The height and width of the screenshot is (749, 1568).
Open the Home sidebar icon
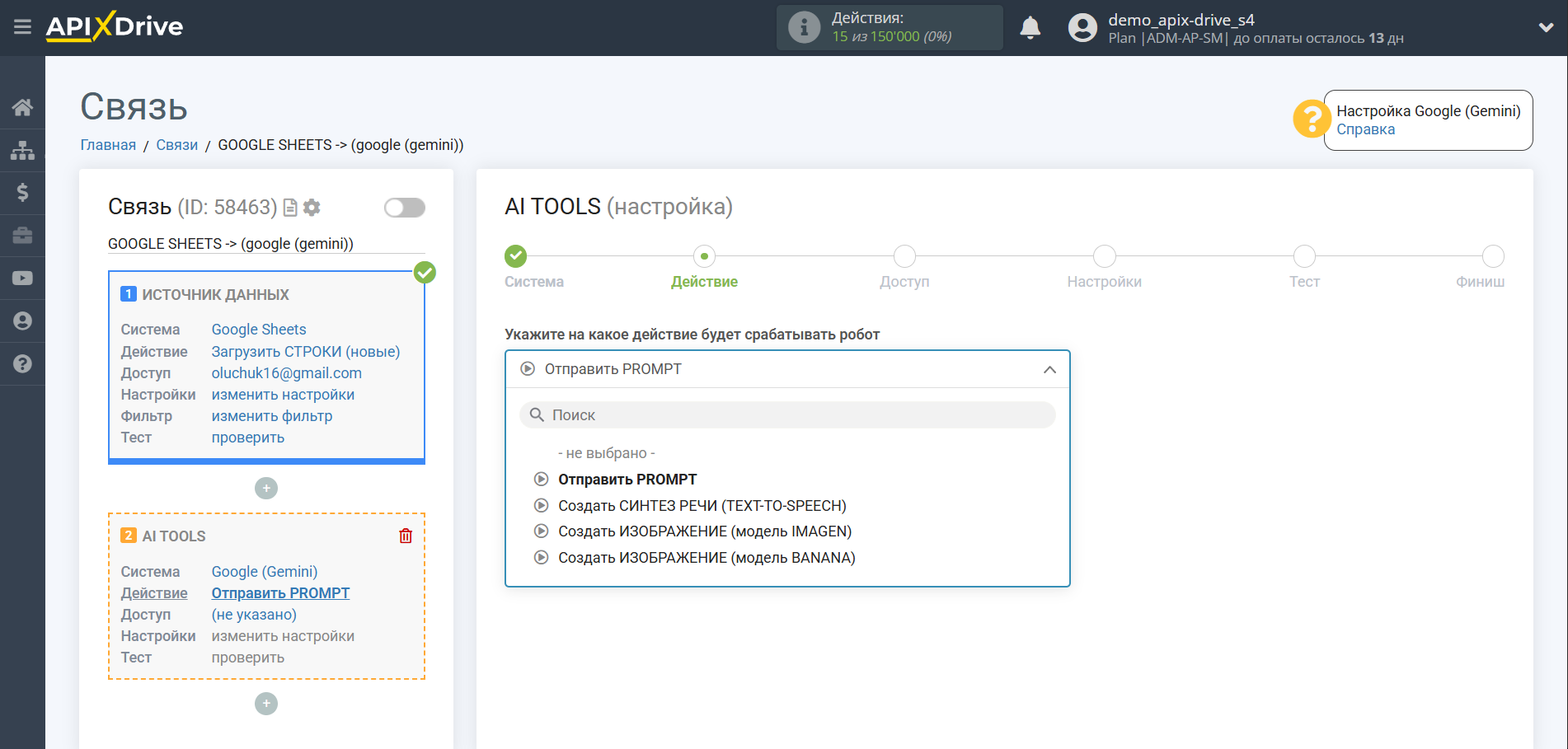(22, 107)
